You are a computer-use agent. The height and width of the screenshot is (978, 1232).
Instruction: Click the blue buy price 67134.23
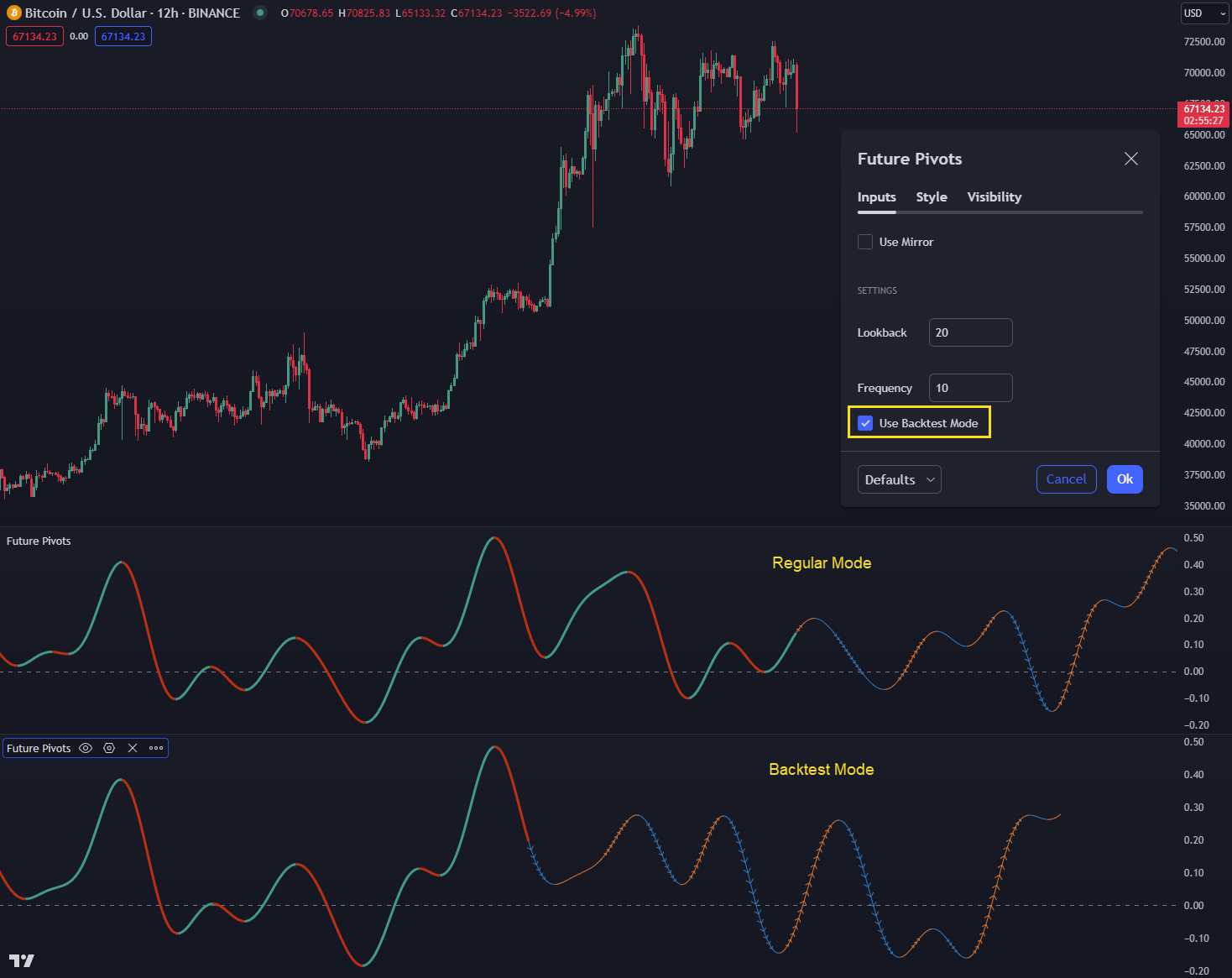point(123,36)
